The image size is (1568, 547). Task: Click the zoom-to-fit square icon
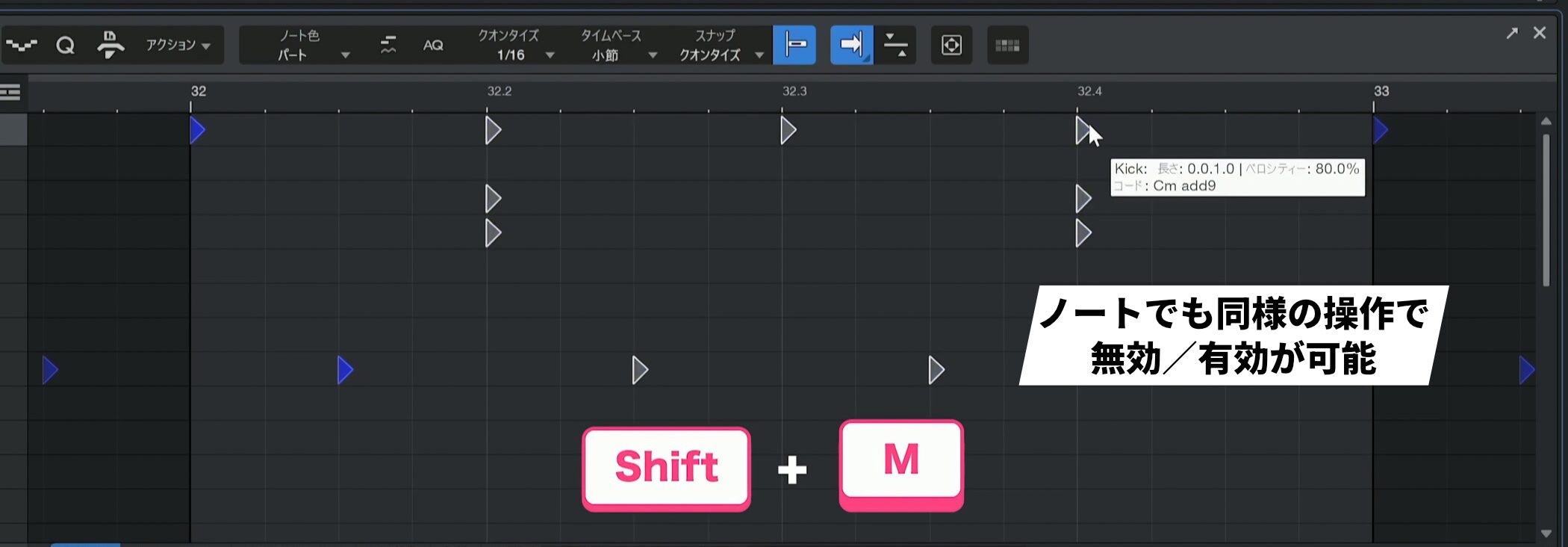tap(951, 45)
